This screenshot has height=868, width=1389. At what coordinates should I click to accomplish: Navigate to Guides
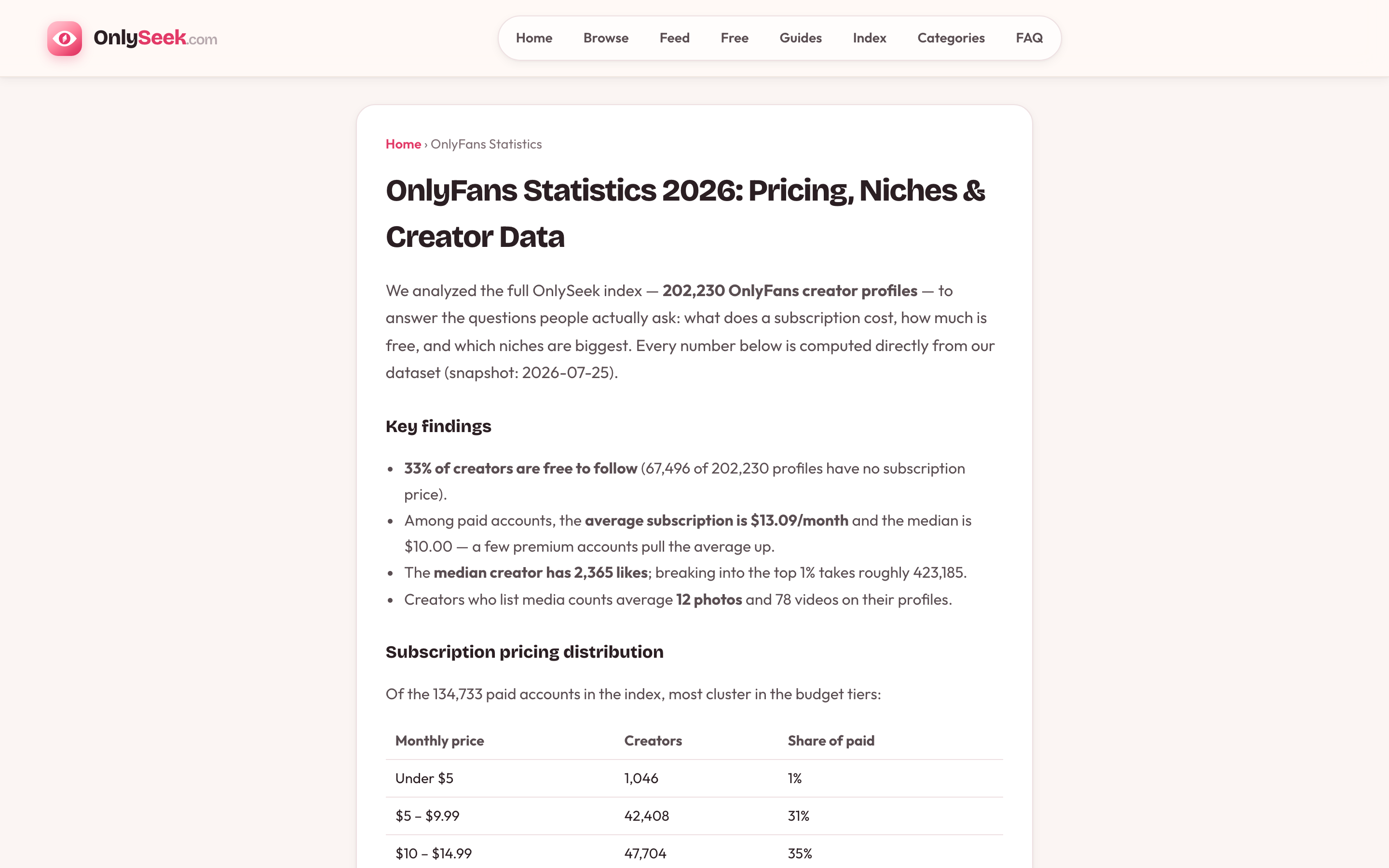(x=801, y=38)
